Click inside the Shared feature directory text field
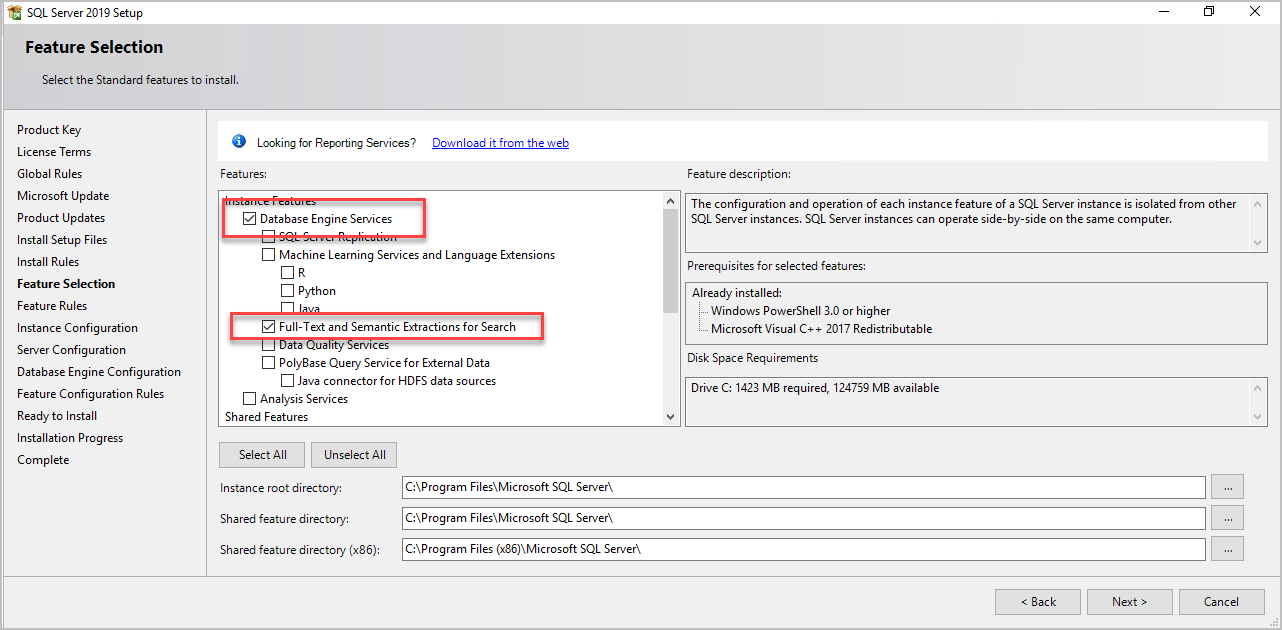This screenshot has width=1282, height=630. [700, 517]
